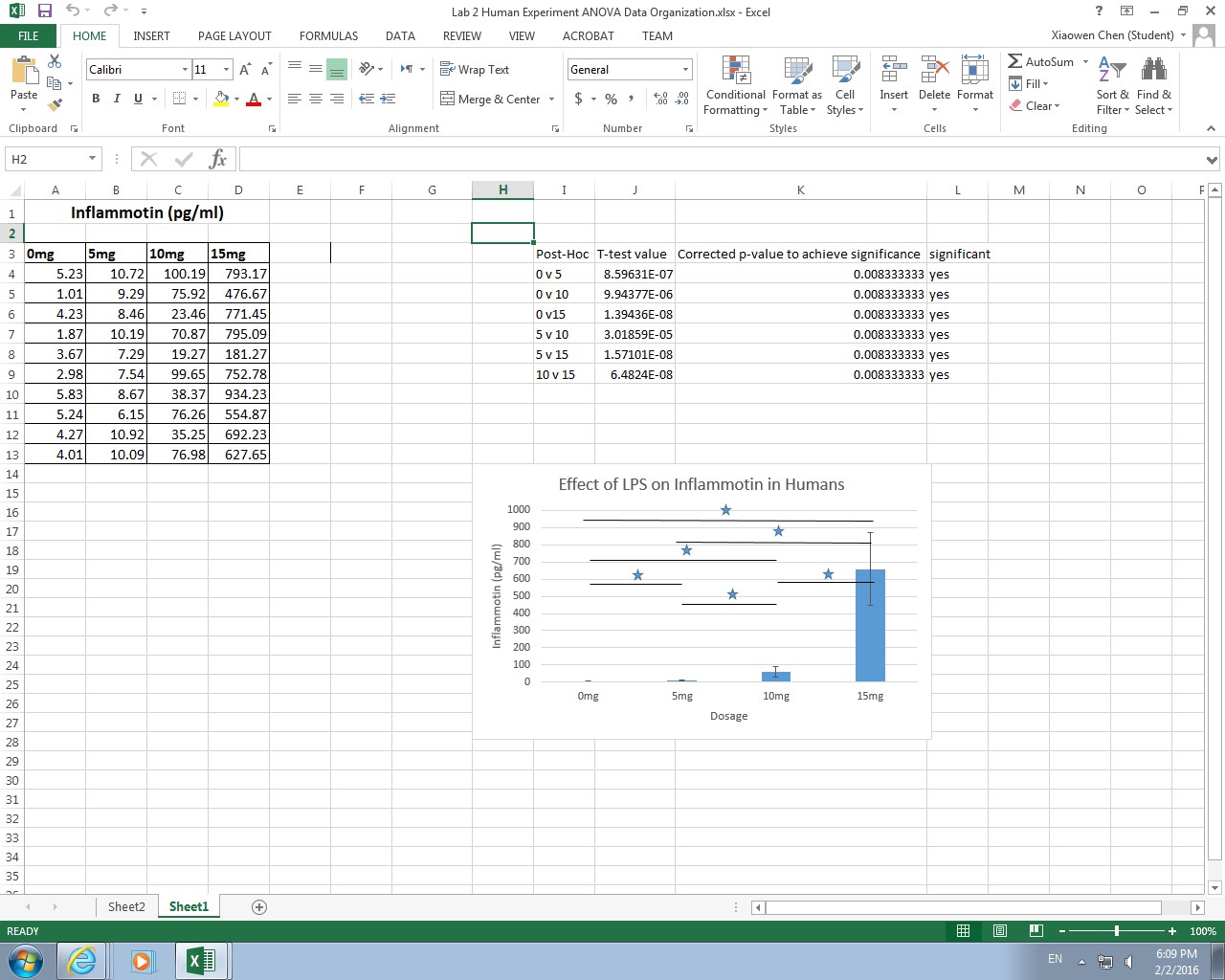The height and width of the screenshot is (980, 1225).
Task: Switch to Sheet2 worksheet tab
Action: point(126,906)
